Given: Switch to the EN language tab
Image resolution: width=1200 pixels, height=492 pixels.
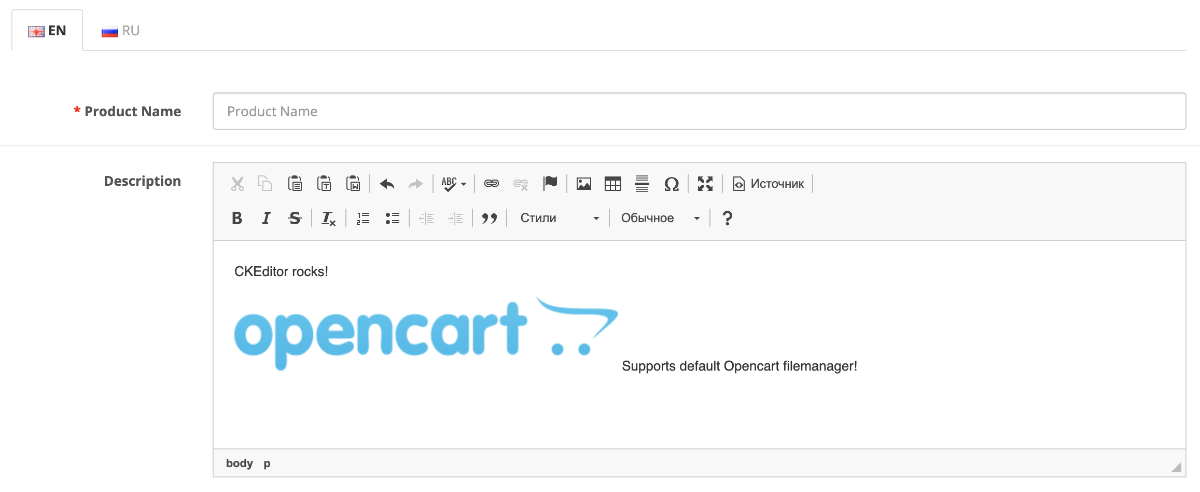Looking at the screenshot, I should click(47, 31).
